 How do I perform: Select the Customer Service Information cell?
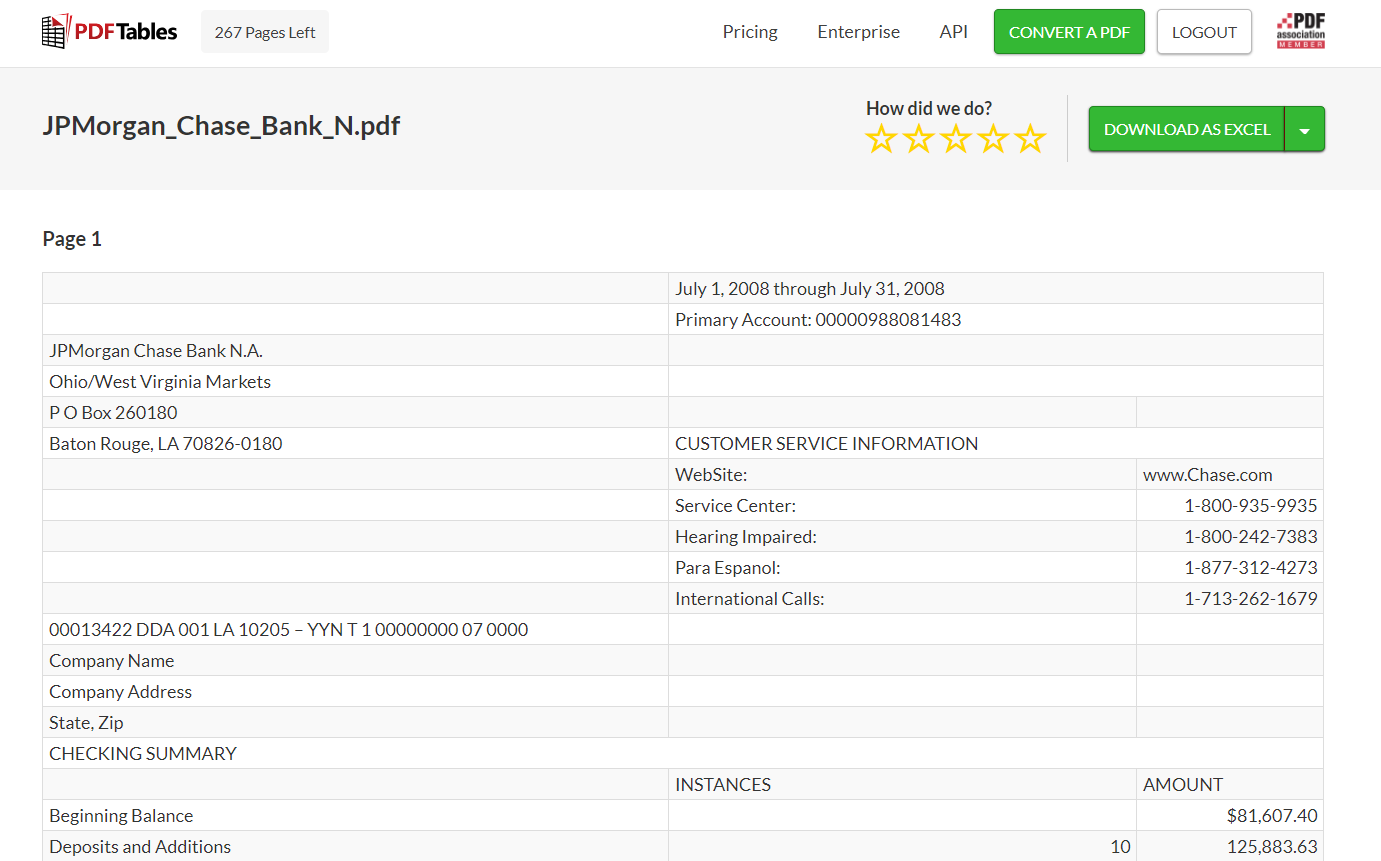[x=995, y=444]
